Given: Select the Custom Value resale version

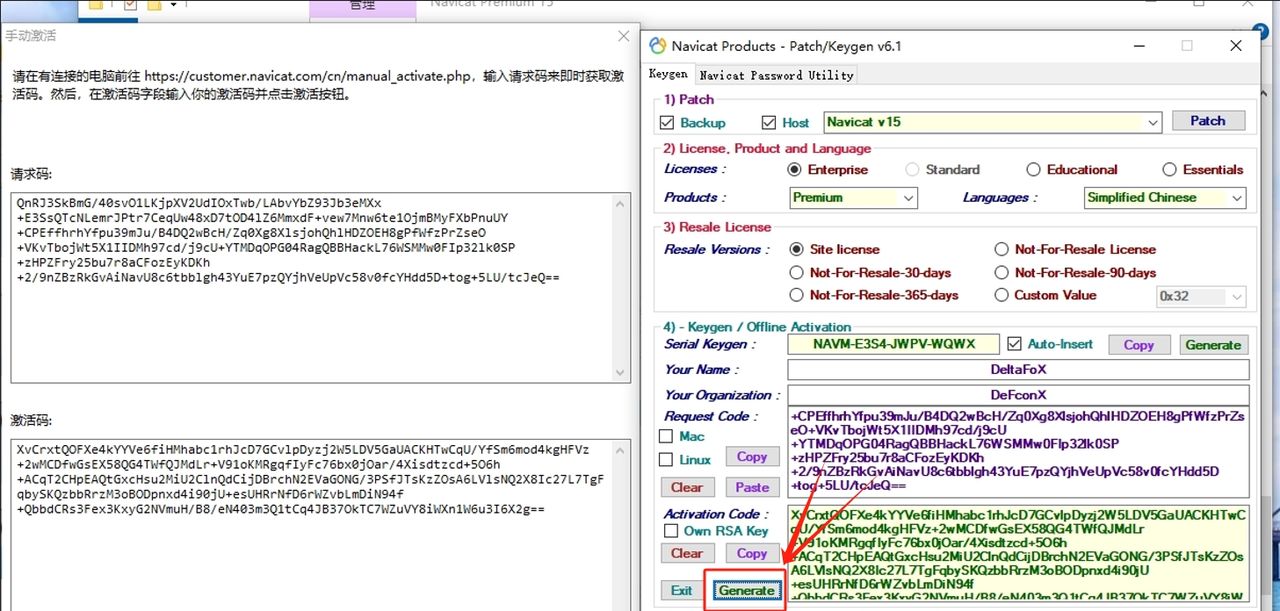Looking at the screenshot, I should click(1002, 295).
